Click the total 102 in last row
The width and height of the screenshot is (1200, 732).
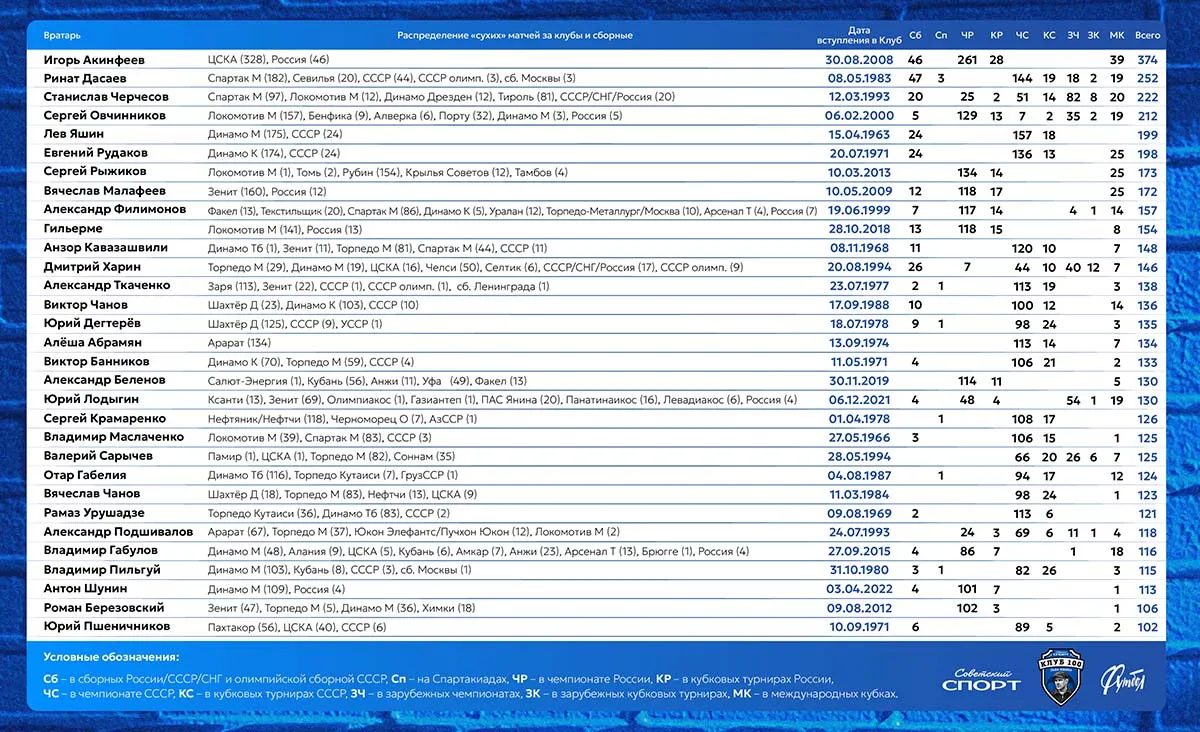(1147, 627)
